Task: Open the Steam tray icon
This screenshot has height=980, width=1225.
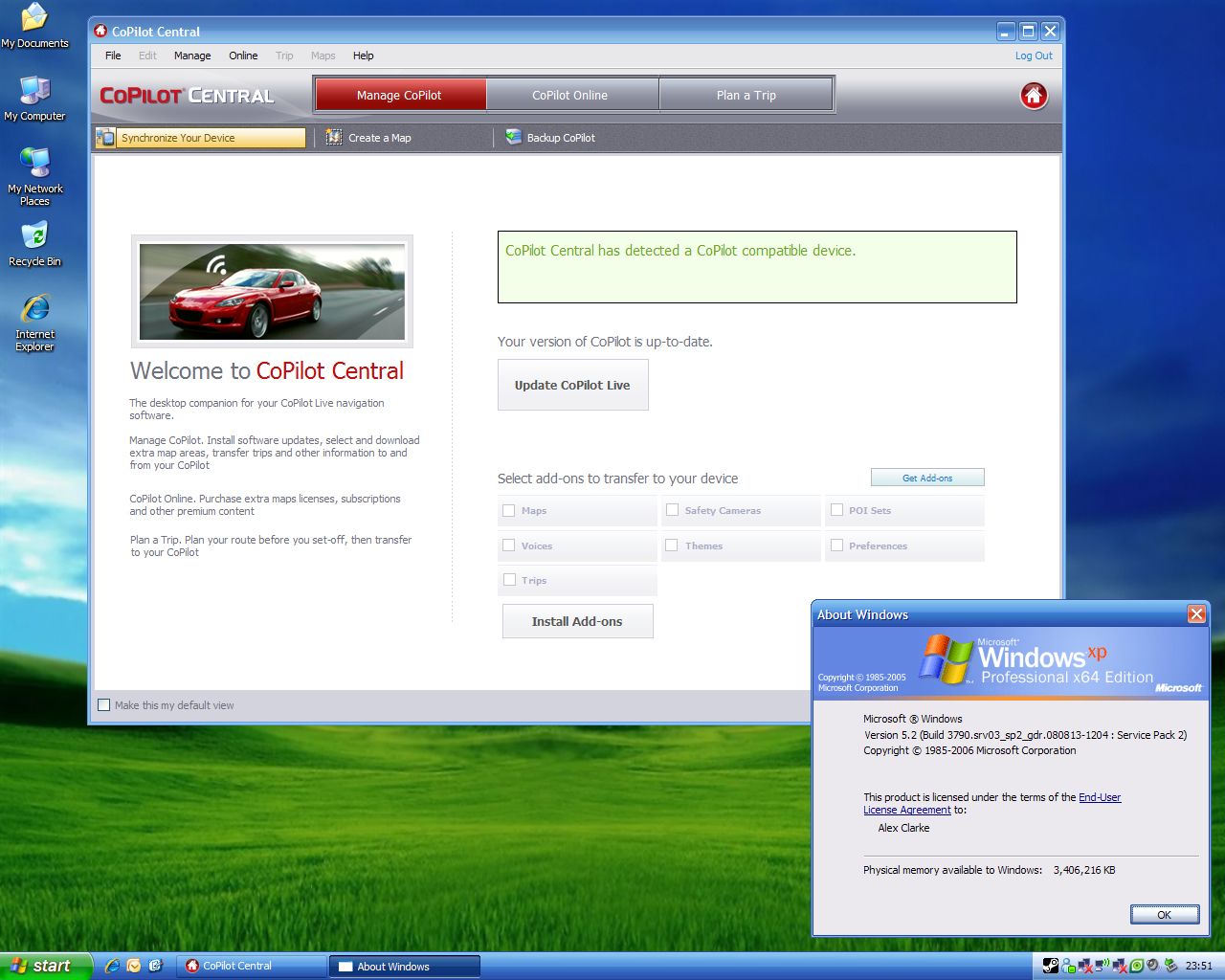Action: pyautogui.click(x=1051, y=966)
